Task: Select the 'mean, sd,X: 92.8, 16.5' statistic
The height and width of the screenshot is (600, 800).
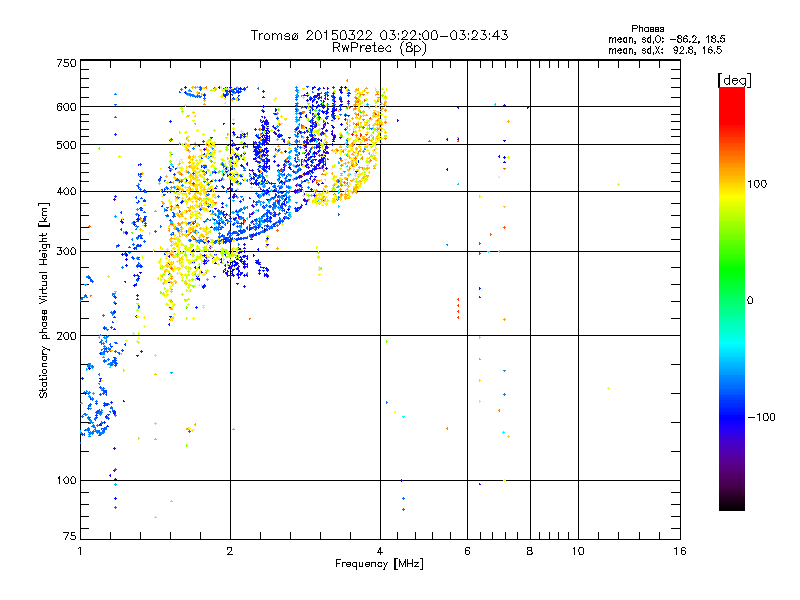Action: [665, 50]
